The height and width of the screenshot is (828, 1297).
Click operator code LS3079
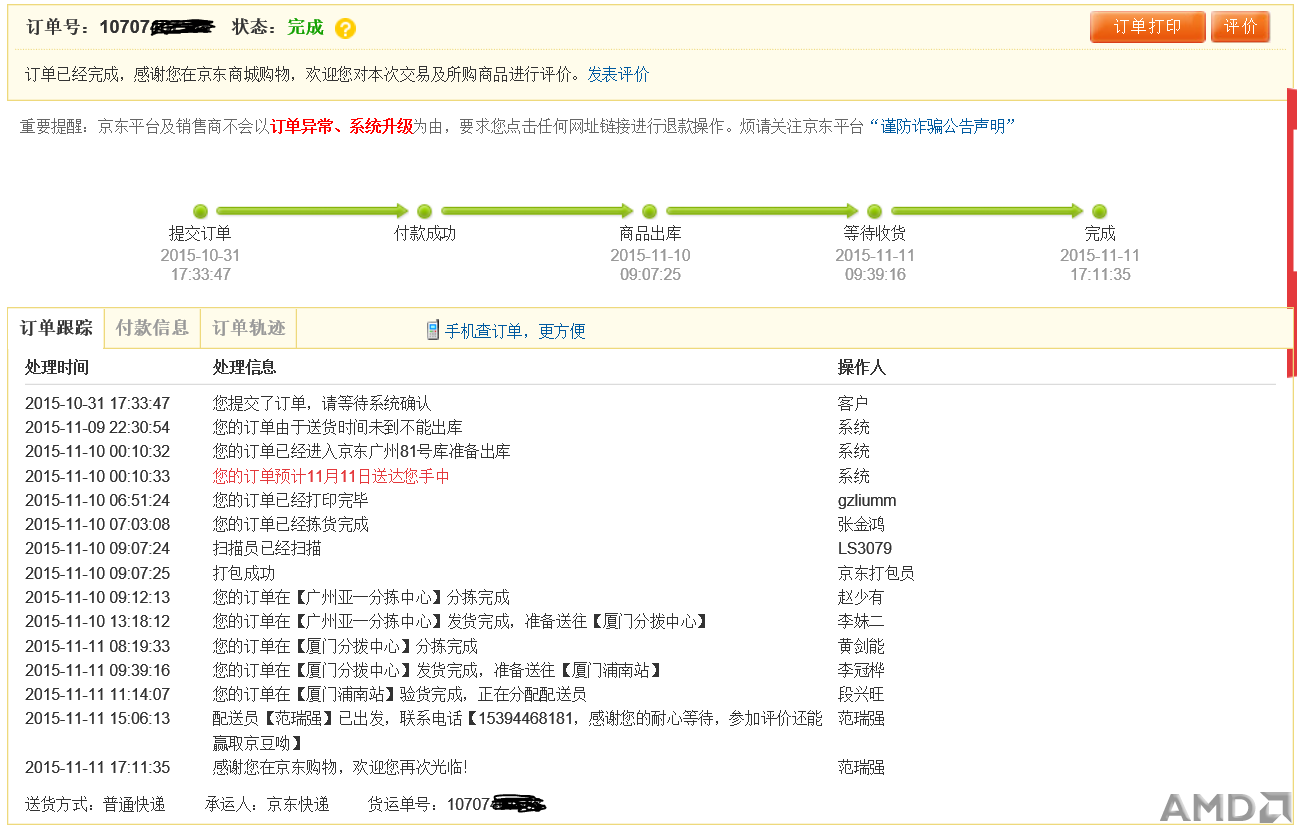pos(865,548)
